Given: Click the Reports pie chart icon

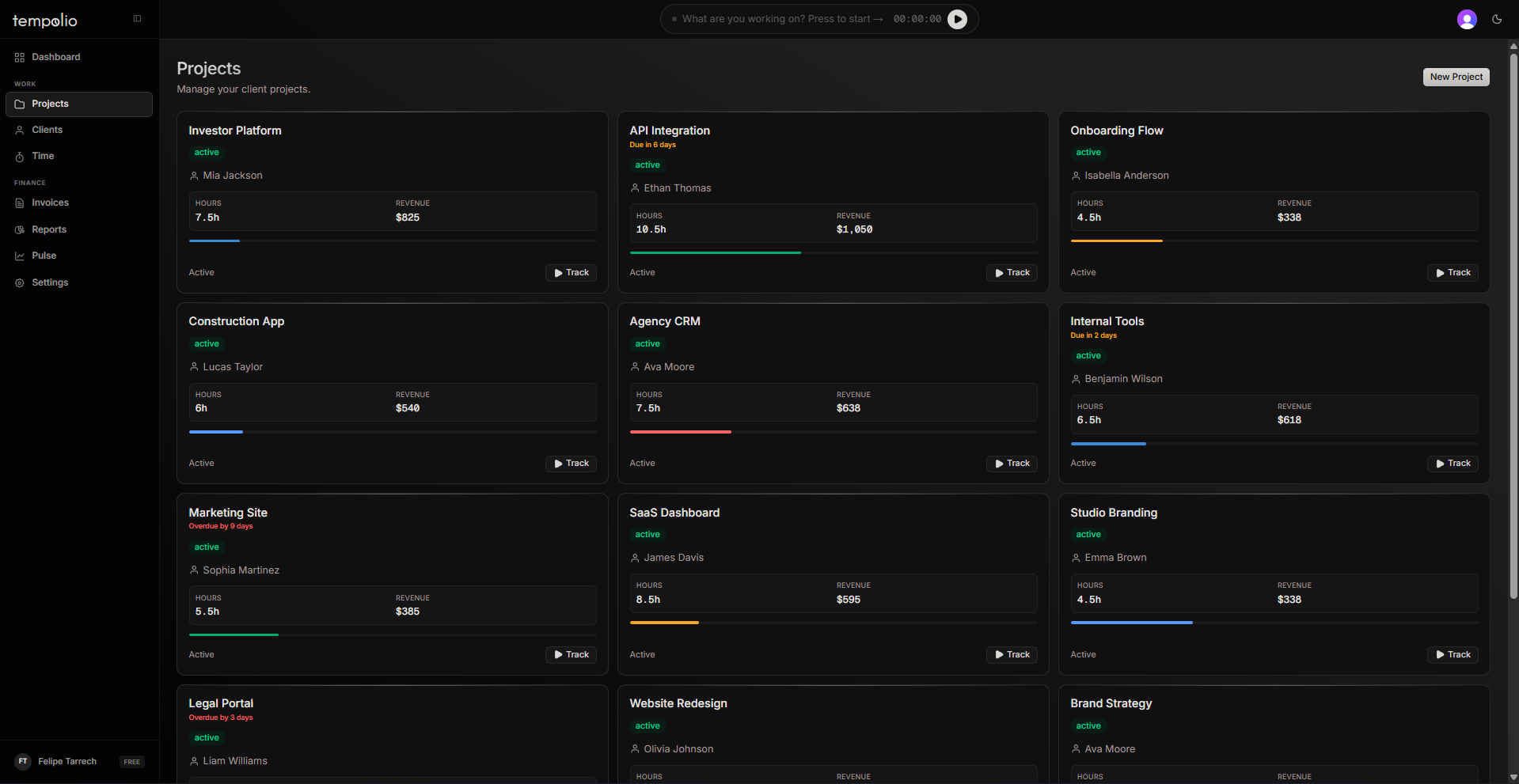Looking at the screenshot, I should pos(20,229).
